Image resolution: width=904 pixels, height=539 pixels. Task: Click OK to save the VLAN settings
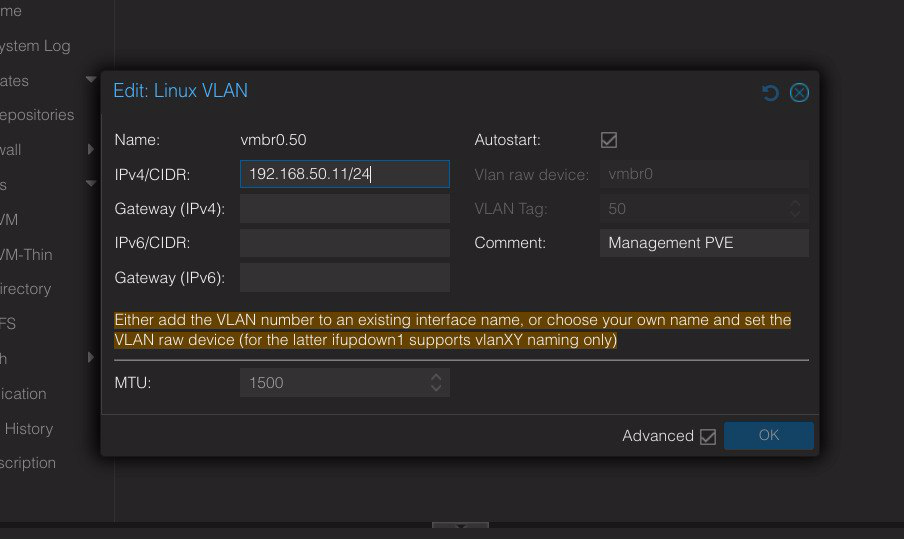coord(769,435)
